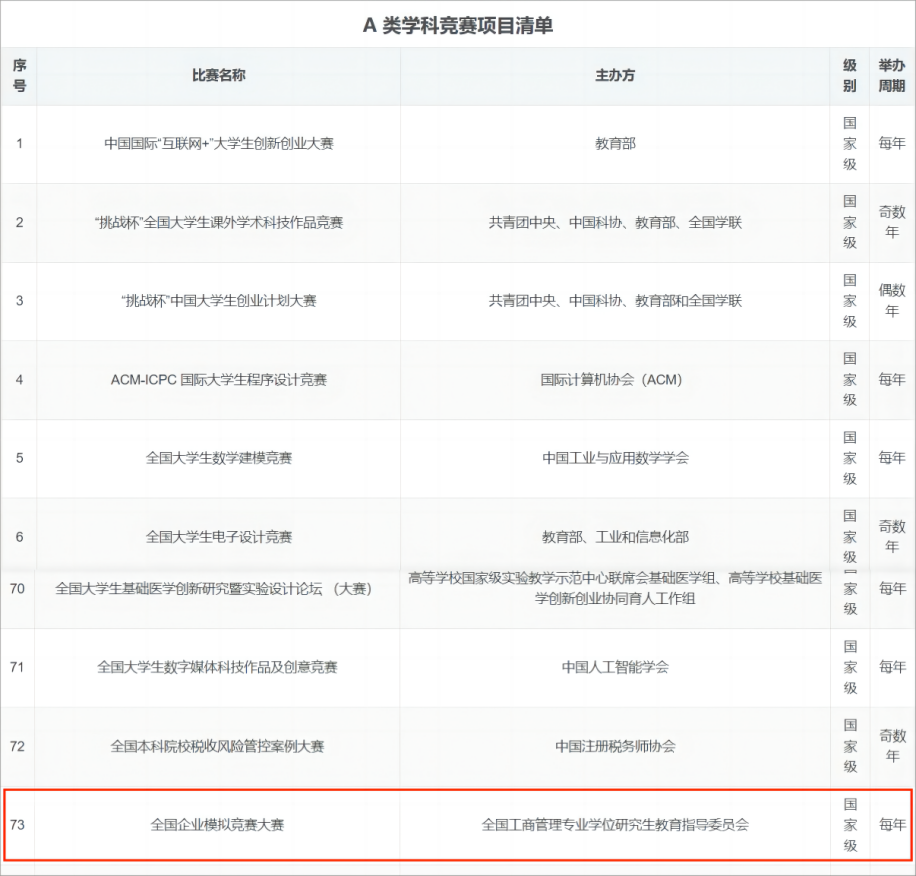Click 全国大学生数字媒体科技作品及创意竞赛 entry

[x=218, y=667]
